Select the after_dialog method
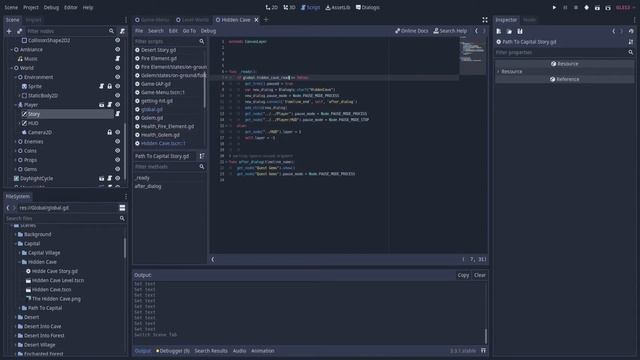The width and height of the screenshot is (640, 360). click(148, 186)
